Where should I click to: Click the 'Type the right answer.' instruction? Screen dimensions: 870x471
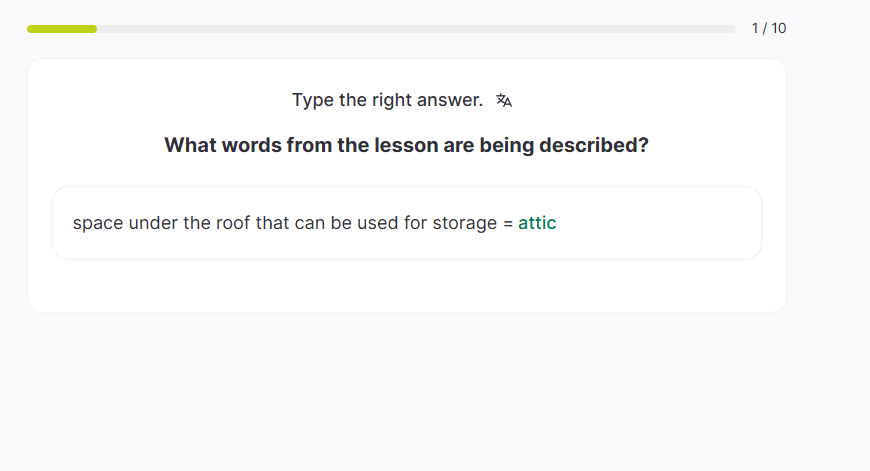click(387, 100)
